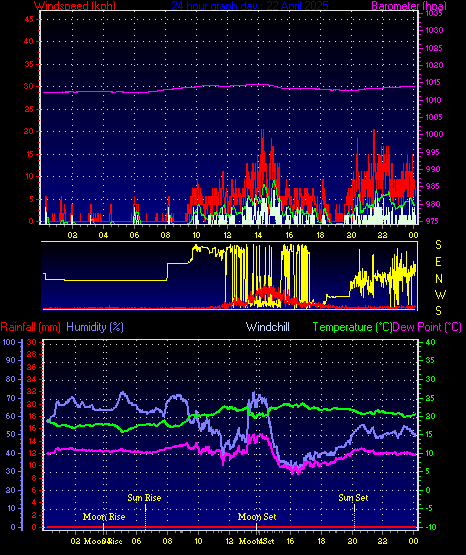Image resolution: width=466 pixels, height=555 pixels.
Task: Click the 90 humidity axis value
Action: (11, 360)
